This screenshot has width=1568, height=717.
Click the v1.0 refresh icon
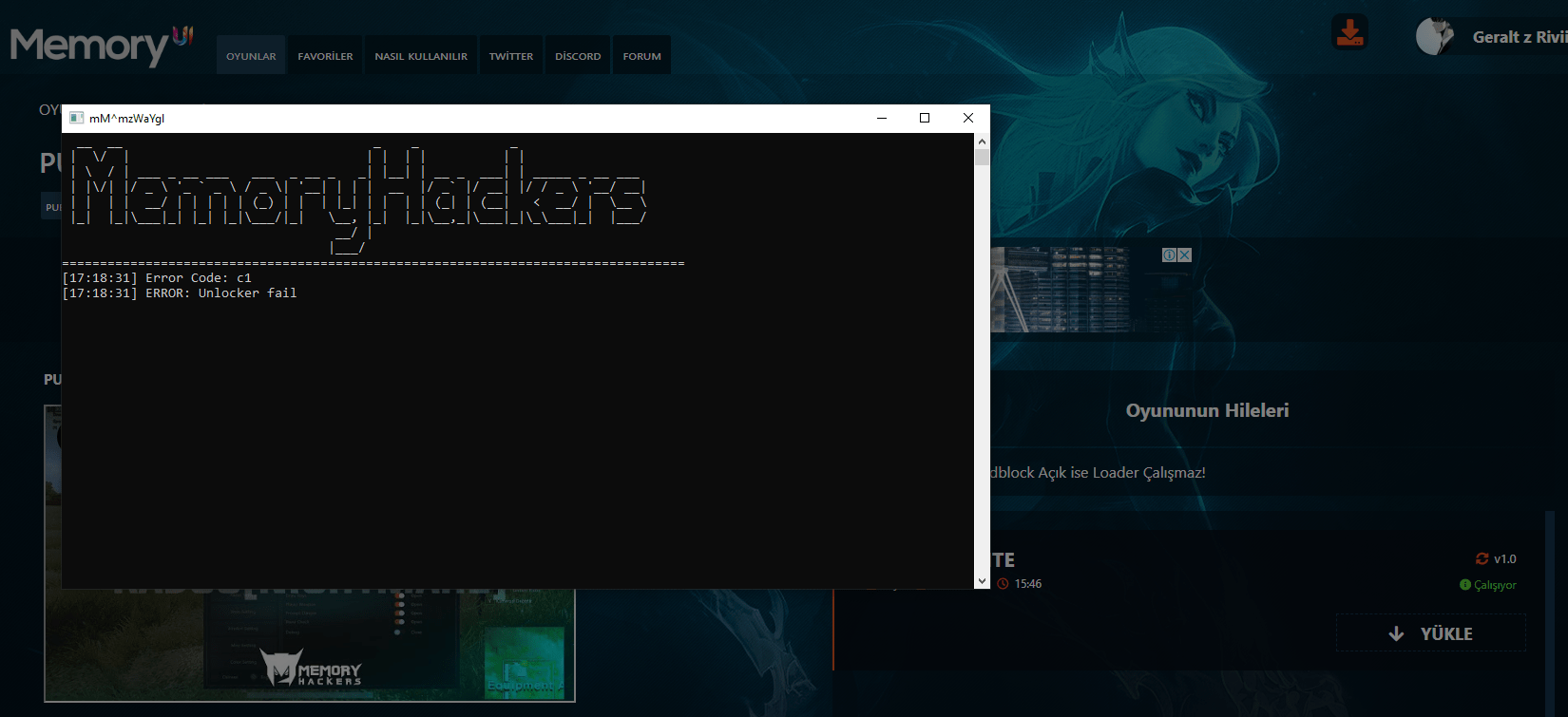(x=1482, y=558)
